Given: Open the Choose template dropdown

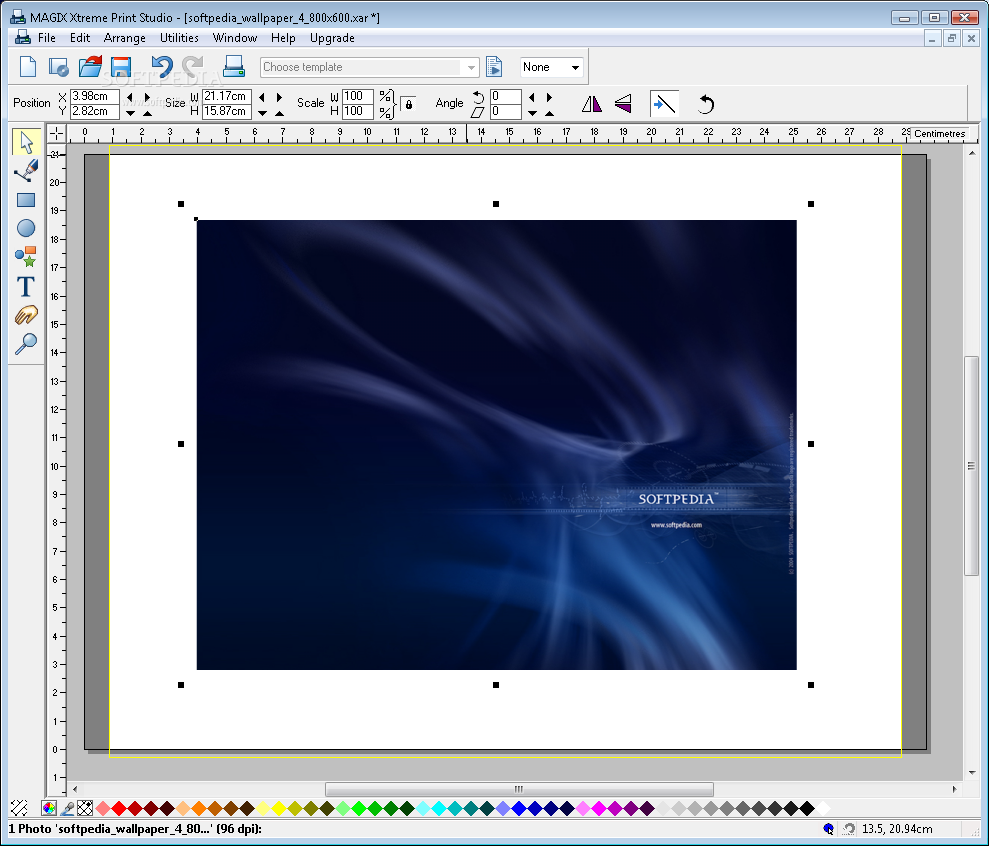Looking at the screenshot, I should click(471, 68).
